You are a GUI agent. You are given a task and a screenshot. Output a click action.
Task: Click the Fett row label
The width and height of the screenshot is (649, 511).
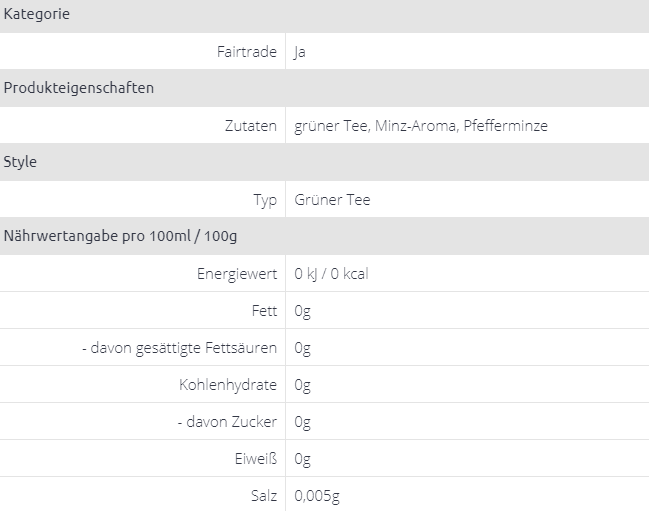coord(265,311)
